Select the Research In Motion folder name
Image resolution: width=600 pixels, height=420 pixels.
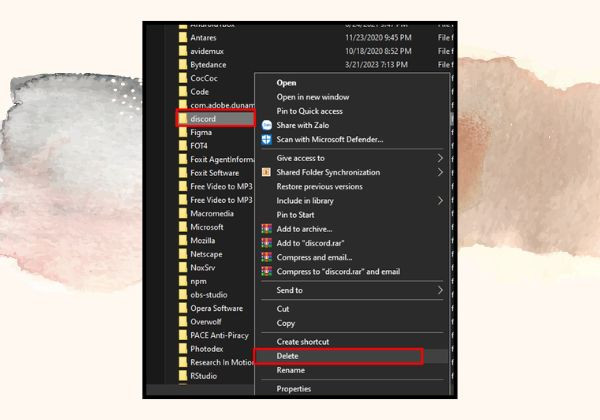click(x=222, y=362)
